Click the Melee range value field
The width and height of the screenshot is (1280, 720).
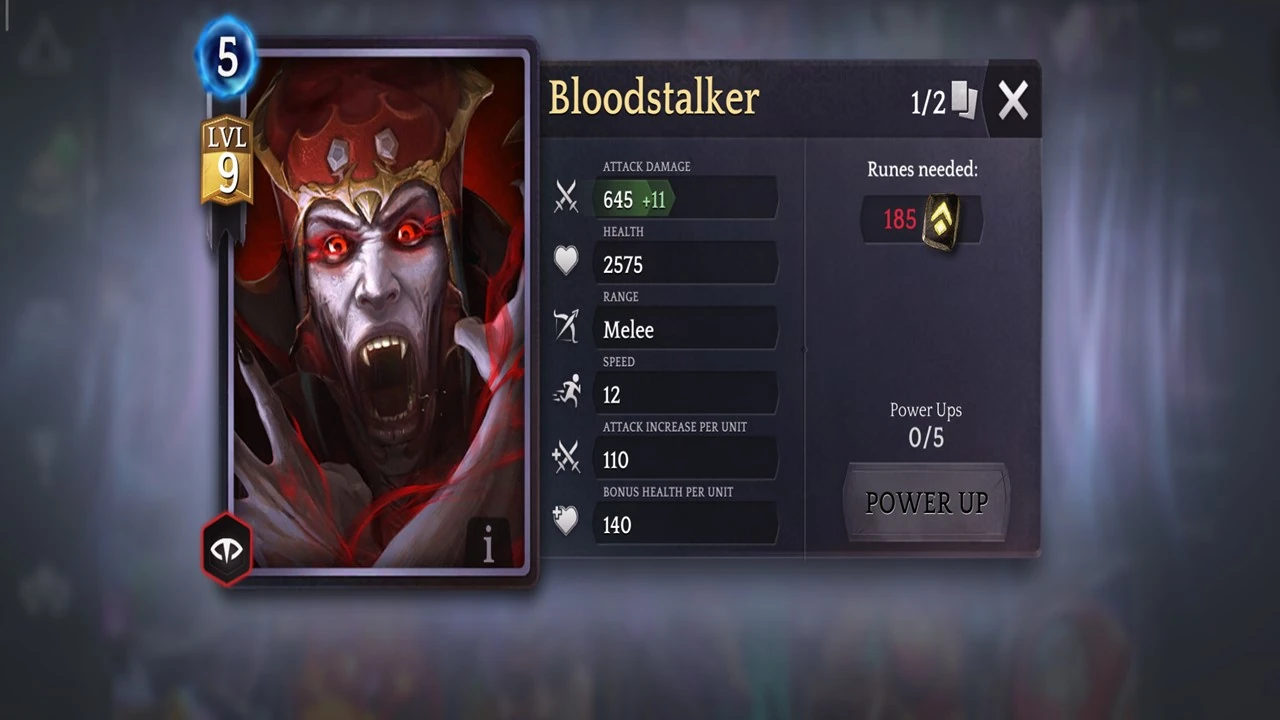coord(685,329)
